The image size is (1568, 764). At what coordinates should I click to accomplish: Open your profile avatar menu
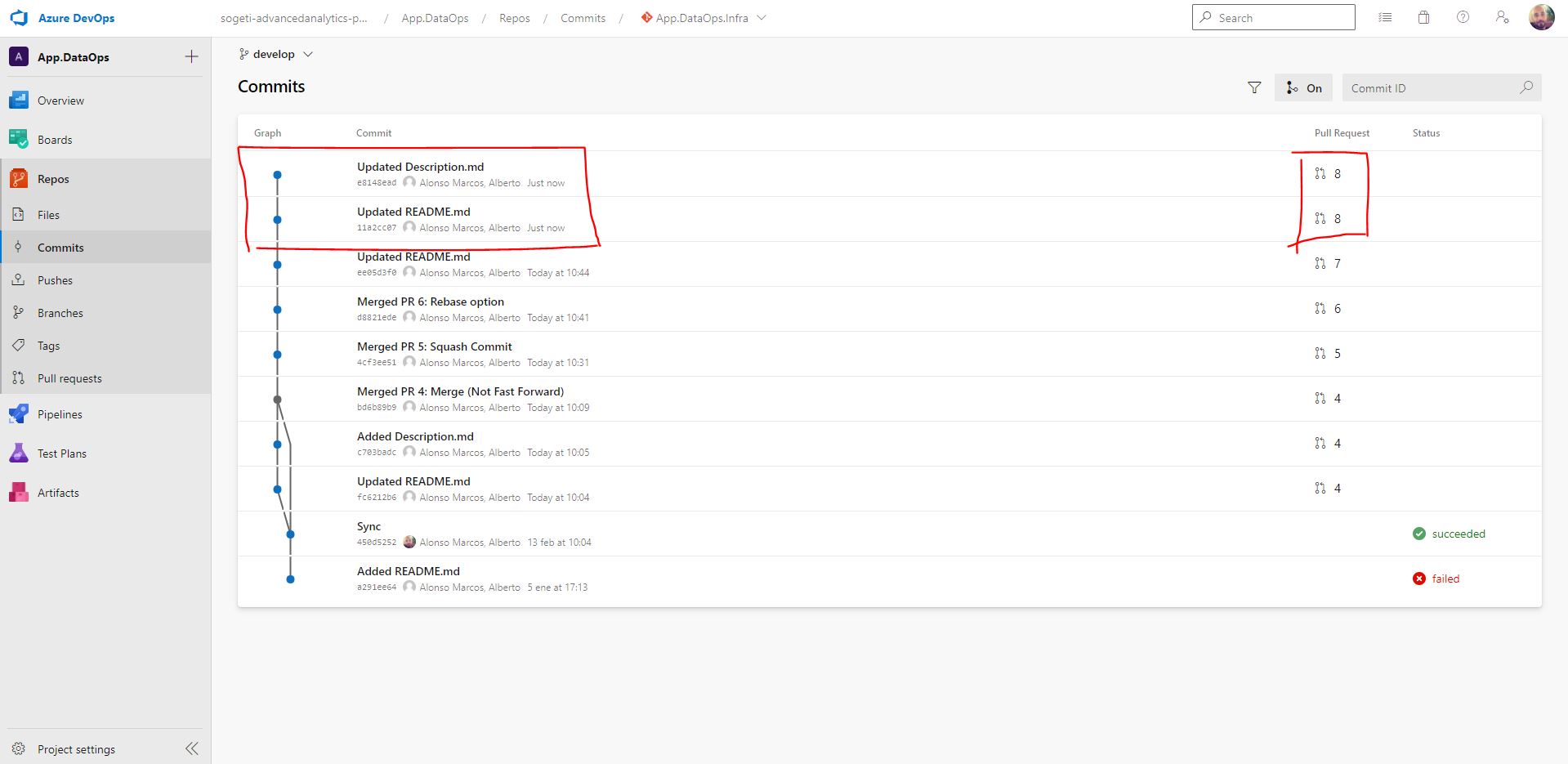[1541, 17]
